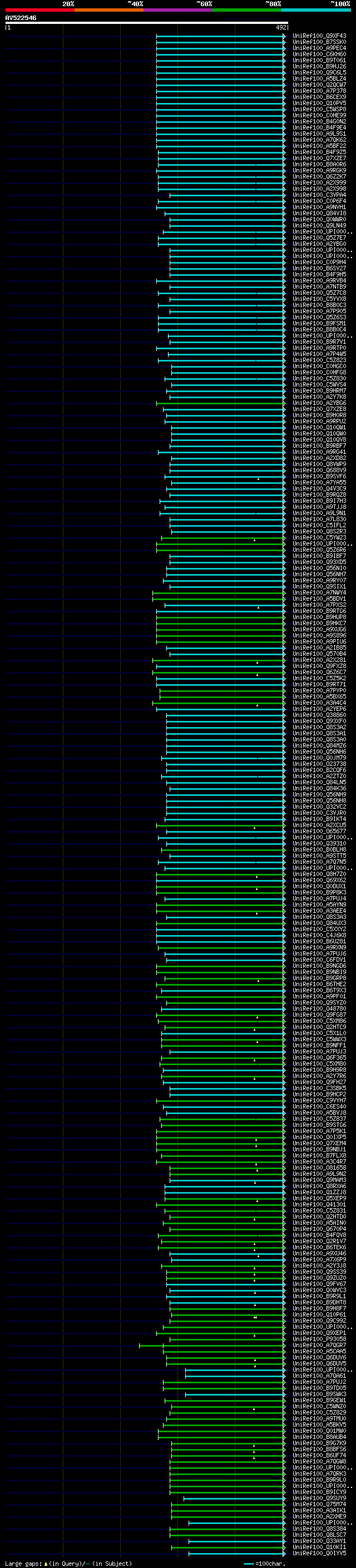Select the UniRef100_B6UF74 label
Screen dimensions: 356x1568
tap(319, 1456)
